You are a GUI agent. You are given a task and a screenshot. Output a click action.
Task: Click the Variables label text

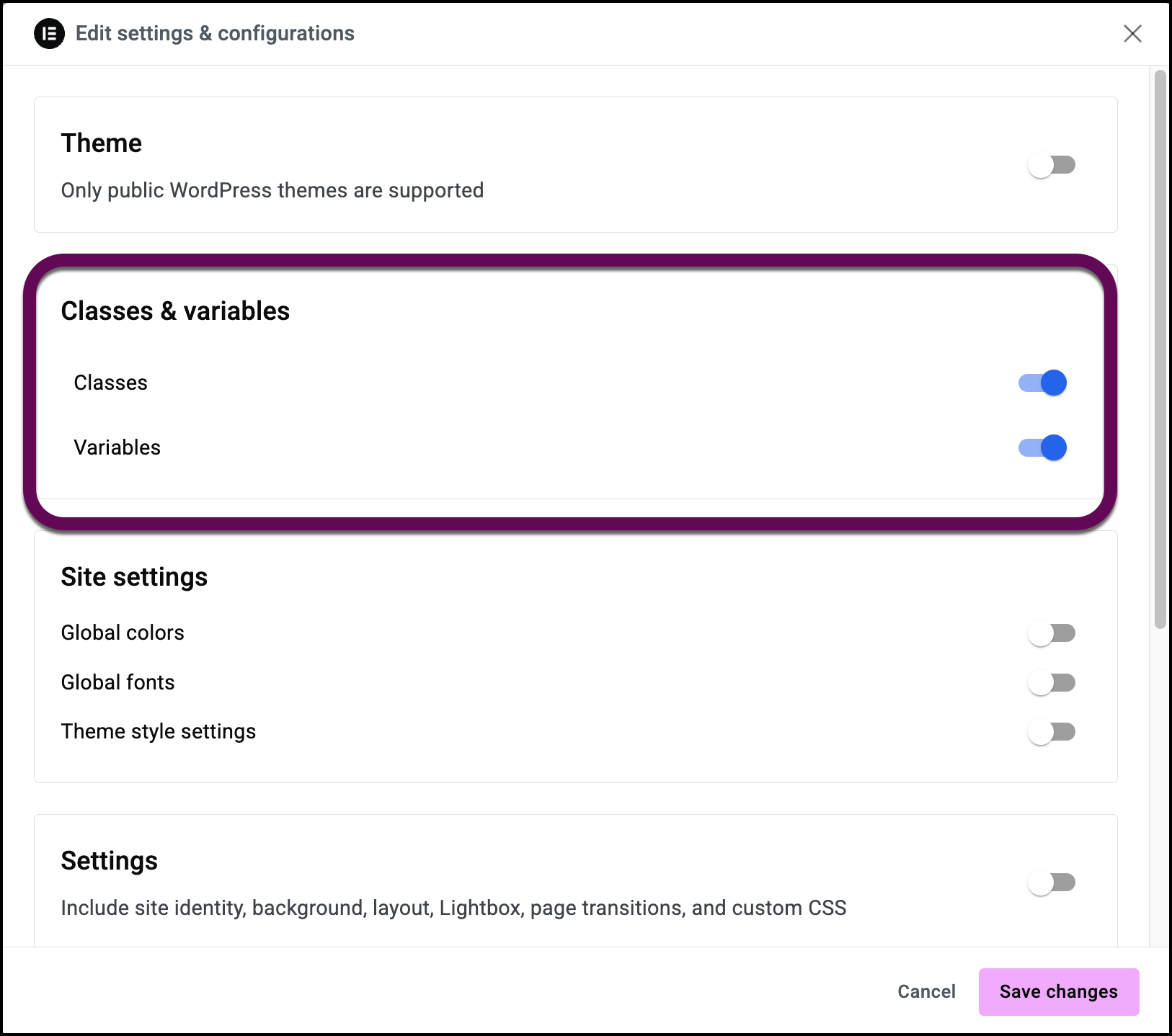click(x=117, y=447)
